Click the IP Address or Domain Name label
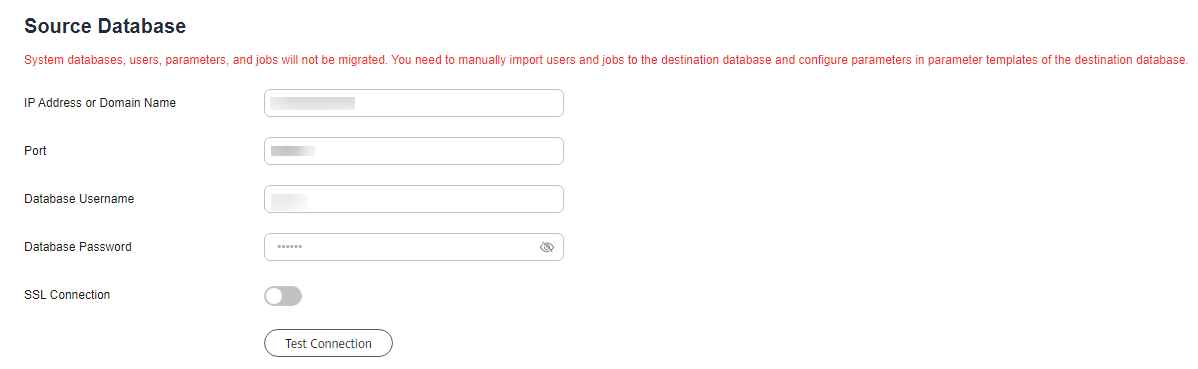 click(100, 102)
